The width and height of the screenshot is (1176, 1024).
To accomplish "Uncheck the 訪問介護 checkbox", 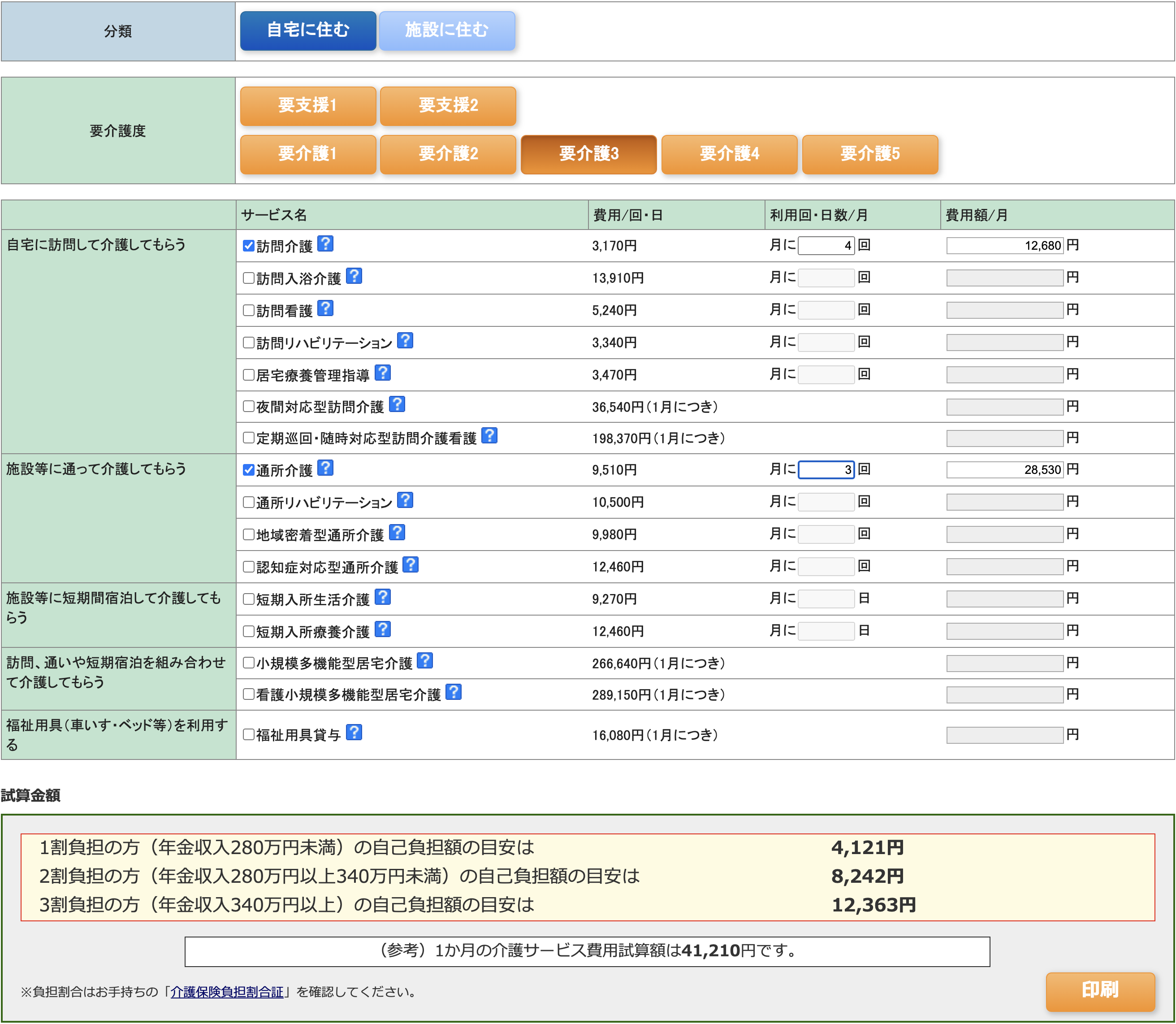I will pos(248,245).
